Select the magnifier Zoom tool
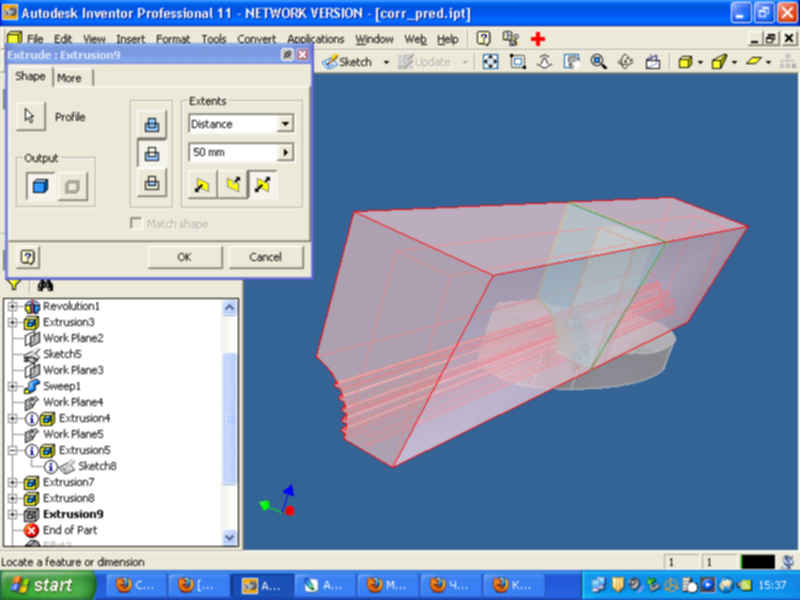800x600 pixels. pos(598,62)
